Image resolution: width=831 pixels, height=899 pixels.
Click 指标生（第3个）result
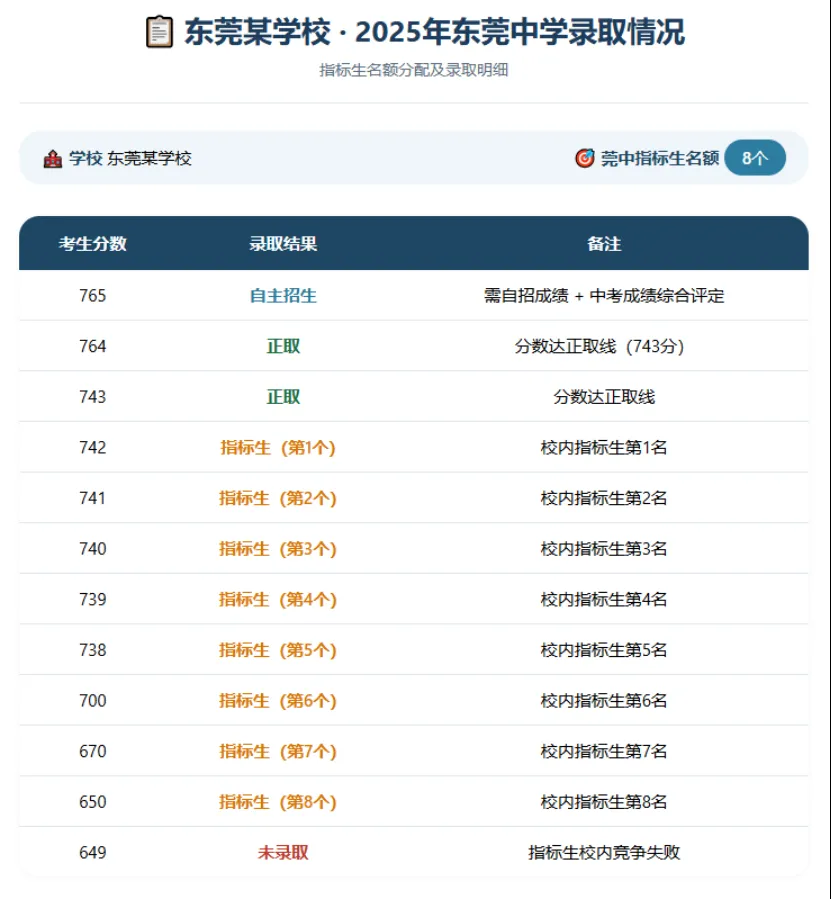(x=278, y=549)
